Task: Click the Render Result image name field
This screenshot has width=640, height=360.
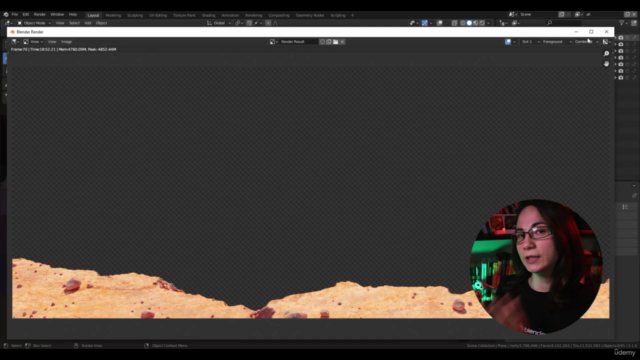Action: [298, 42]
